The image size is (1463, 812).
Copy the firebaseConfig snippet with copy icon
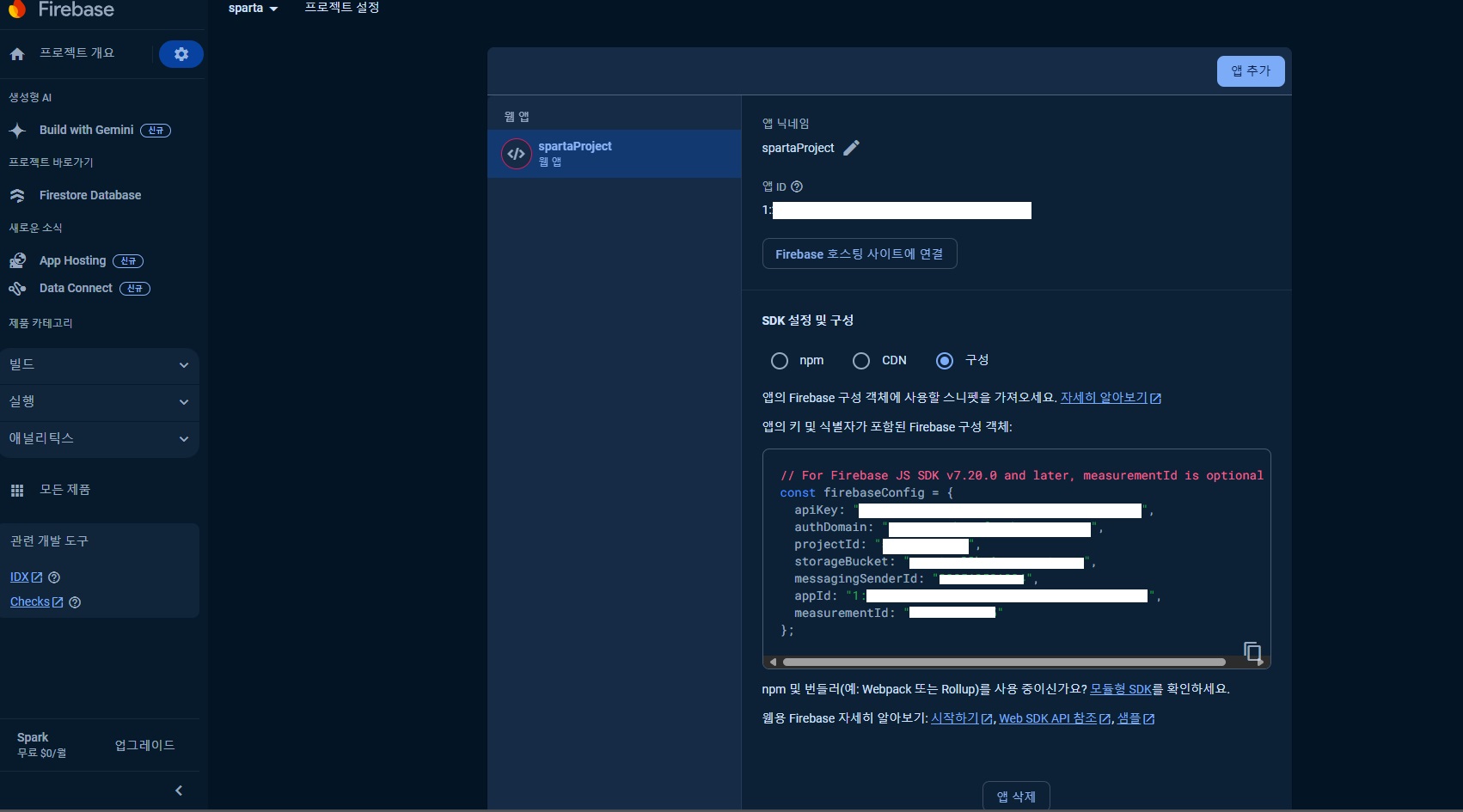[x=1252, y=651]
